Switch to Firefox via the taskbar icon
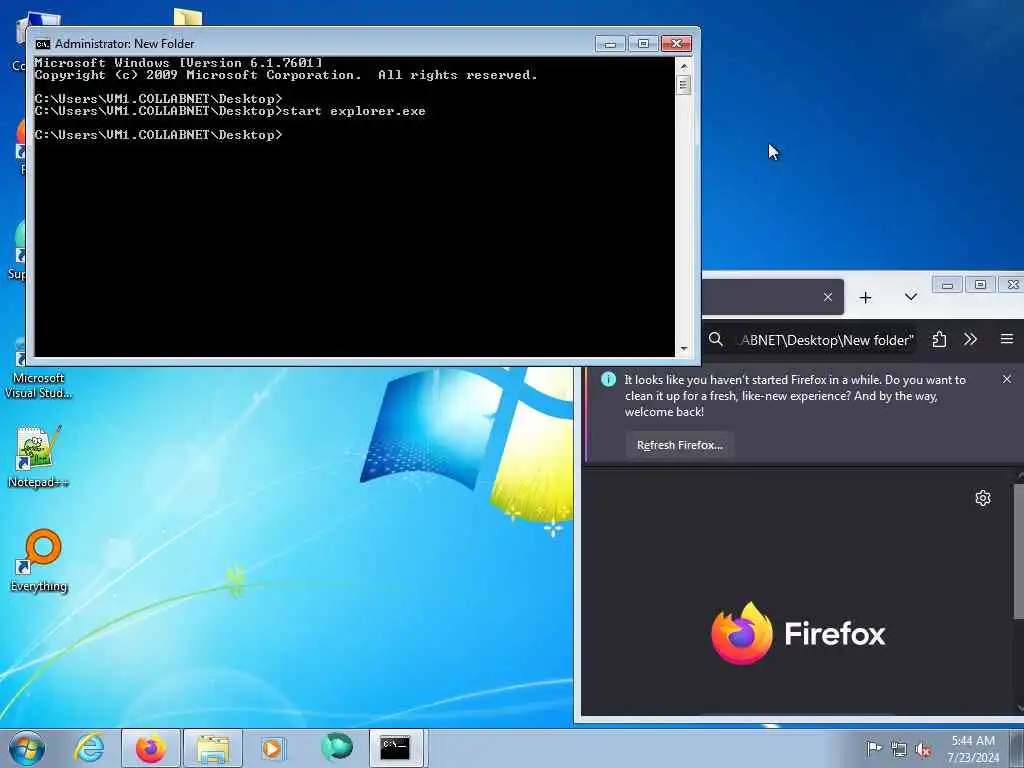 pos(151,748)
